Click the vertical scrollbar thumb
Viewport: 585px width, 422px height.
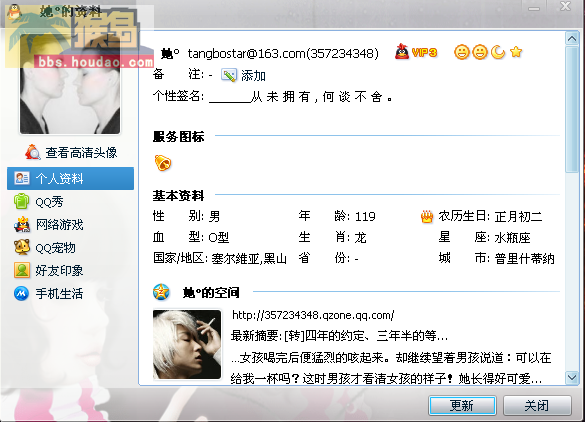pos(572,109)
